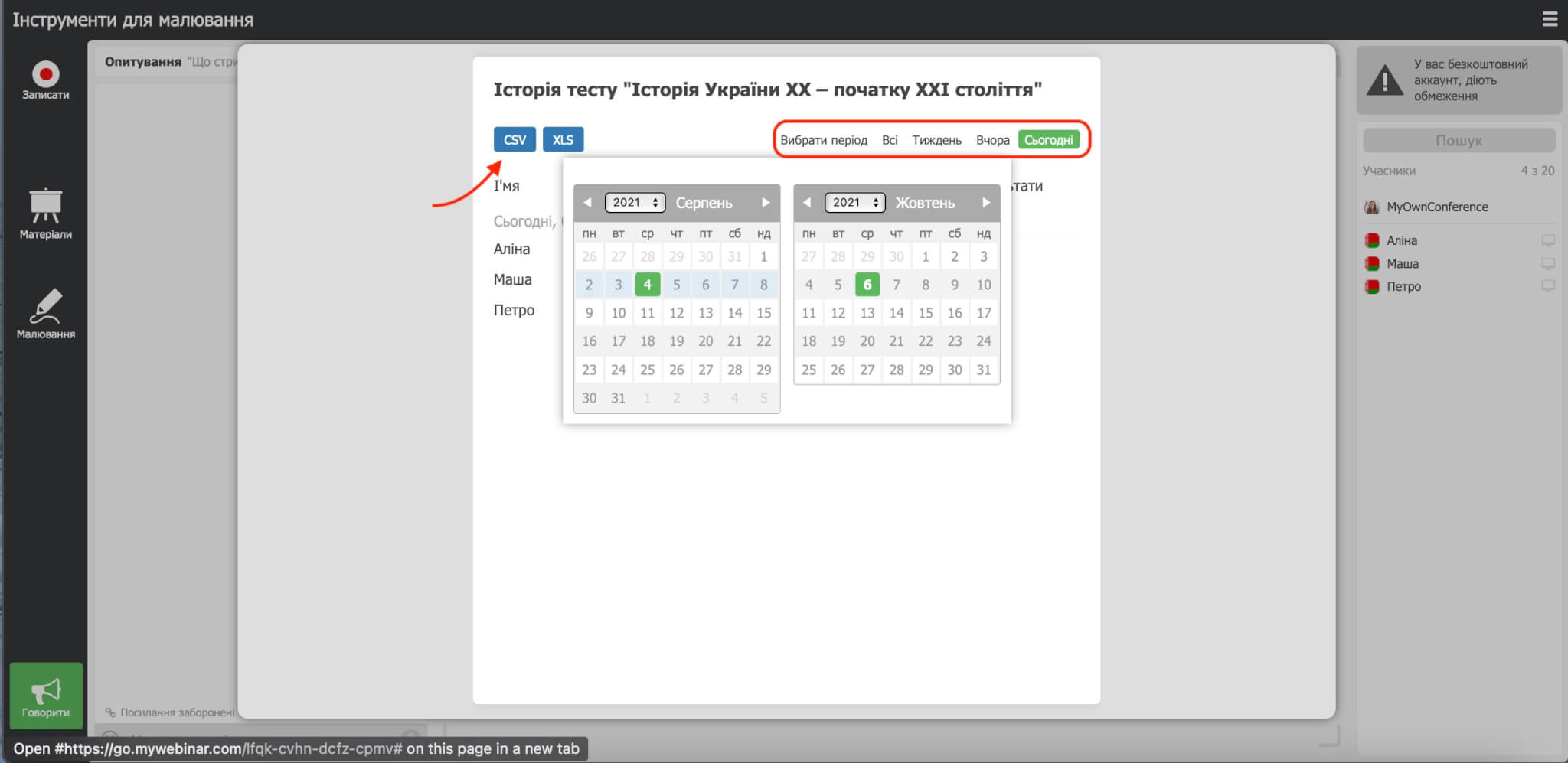Screen dimensions: 1568x763
Task: Click the screen icon next to Петро
Action: (1547, 286)
